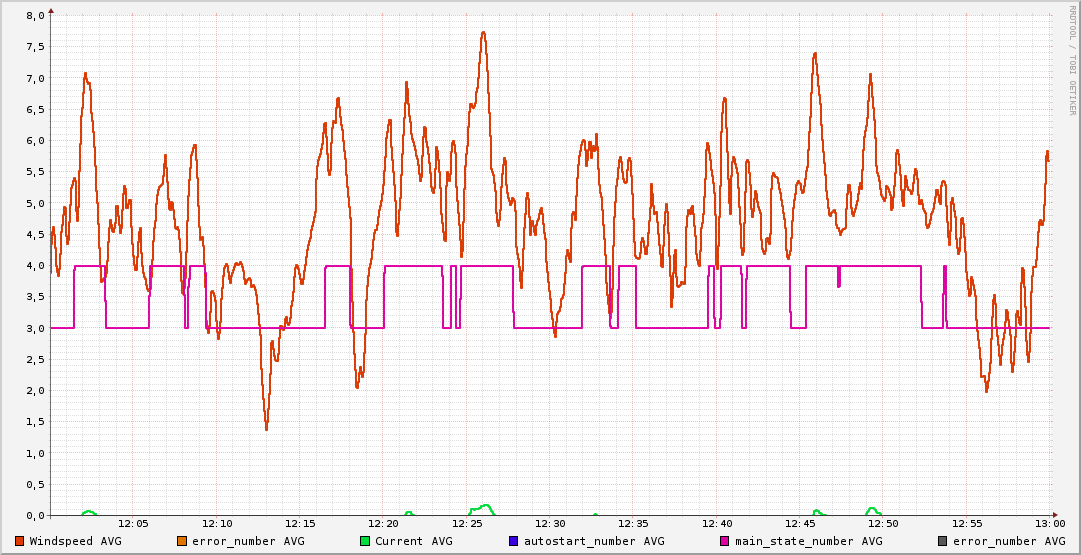
Task: Click the orange error_number legend swatch
Action: [181, 541]
